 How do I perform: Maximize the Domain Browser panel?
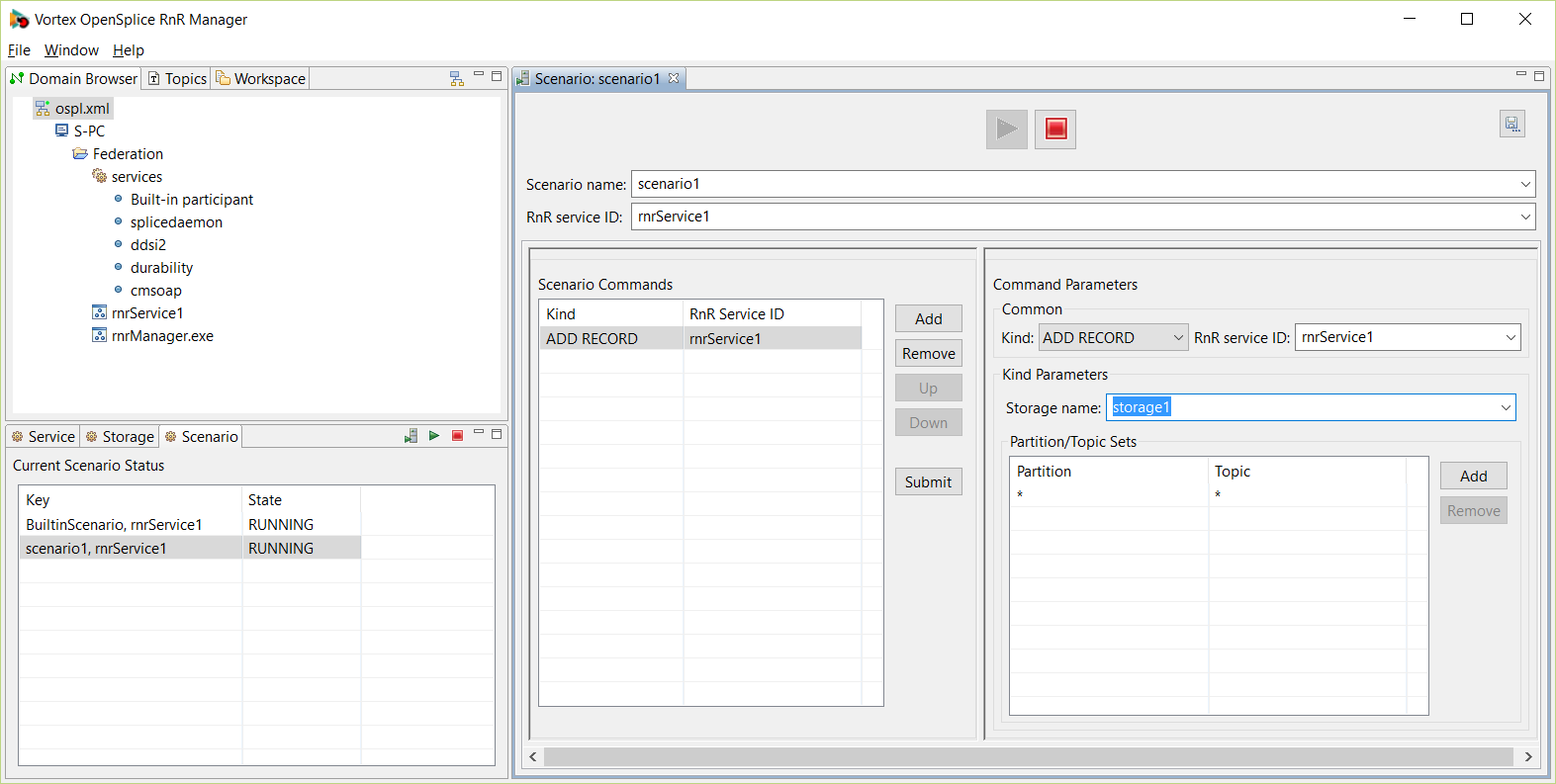(497, 75)
